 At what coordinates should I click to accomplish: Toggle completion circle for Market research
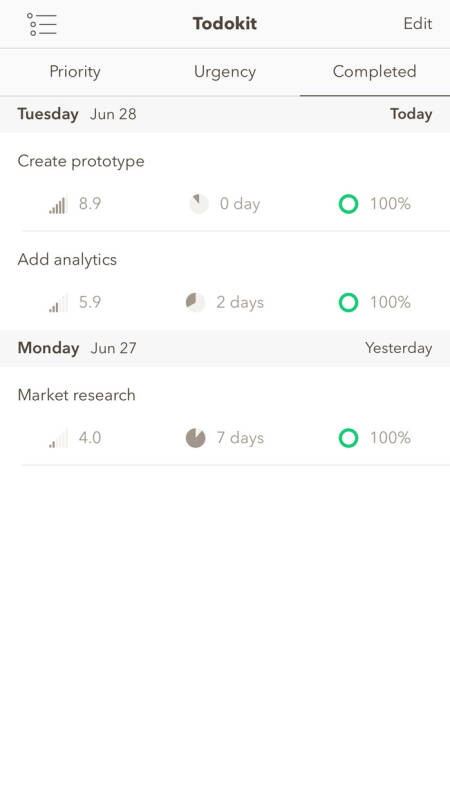click(348, 438)
